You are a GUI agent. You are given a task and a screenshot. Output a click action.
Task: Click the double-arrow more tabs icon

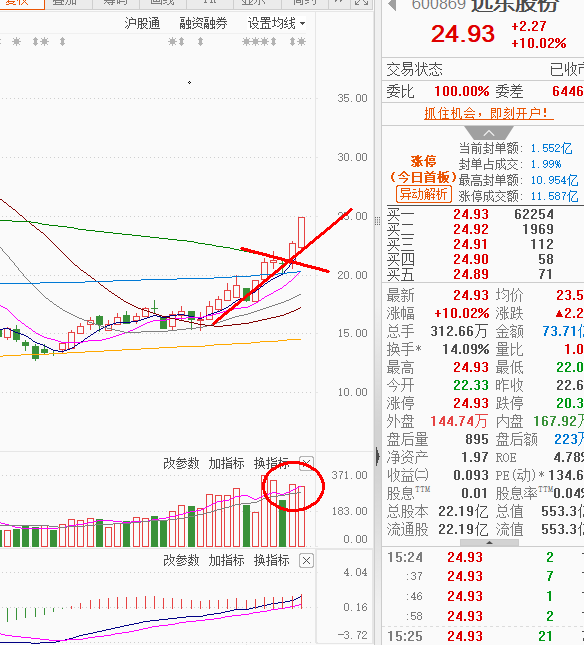point(339,2)
